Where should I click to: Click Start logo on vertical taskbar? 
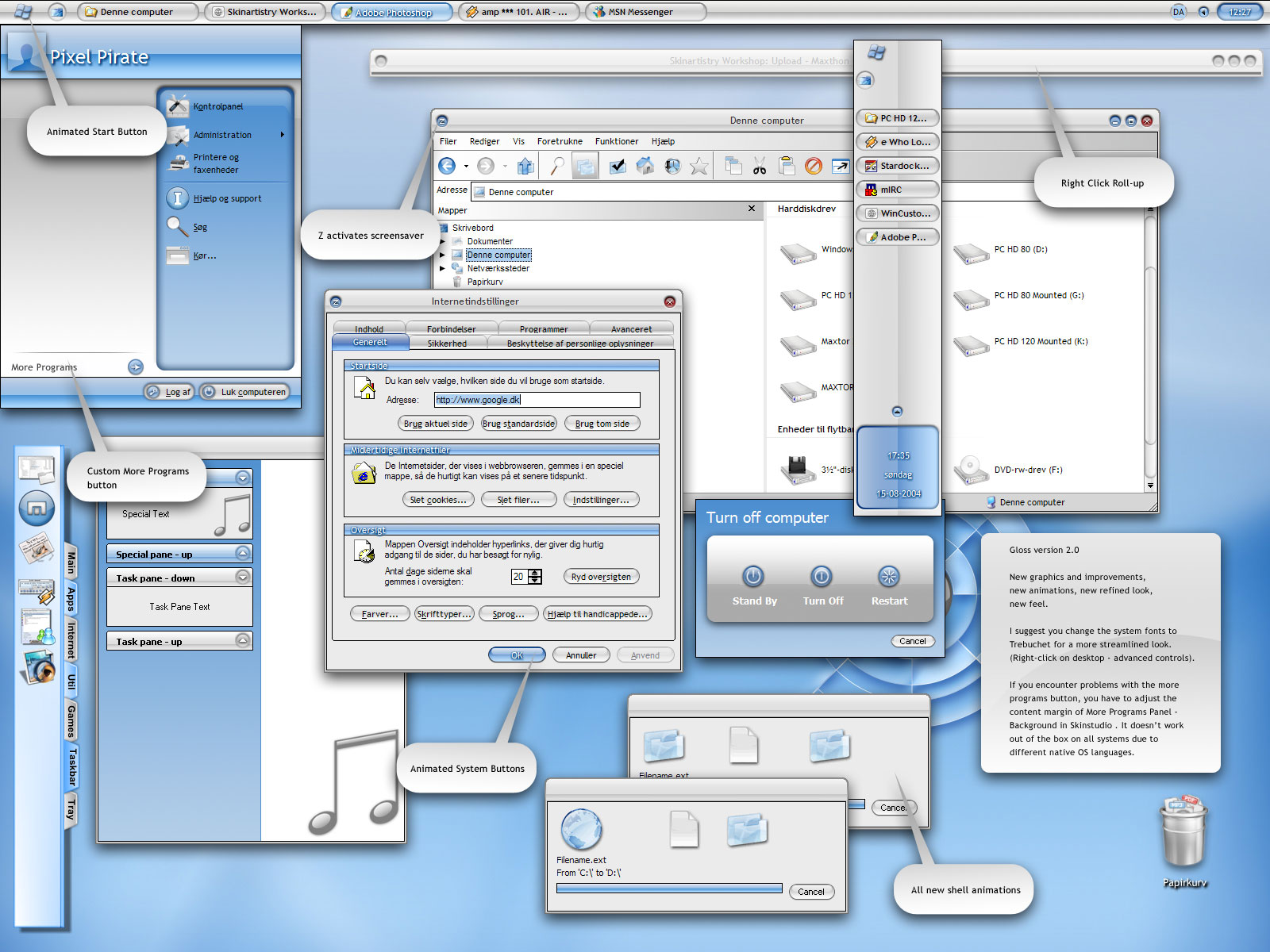pos(876,52)
